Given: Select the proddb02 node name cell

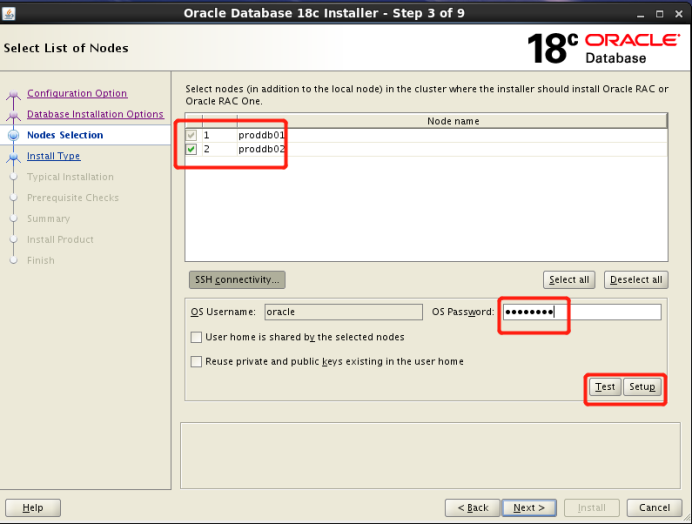Looking at the screenshot, I should click(x=452, y=149).
